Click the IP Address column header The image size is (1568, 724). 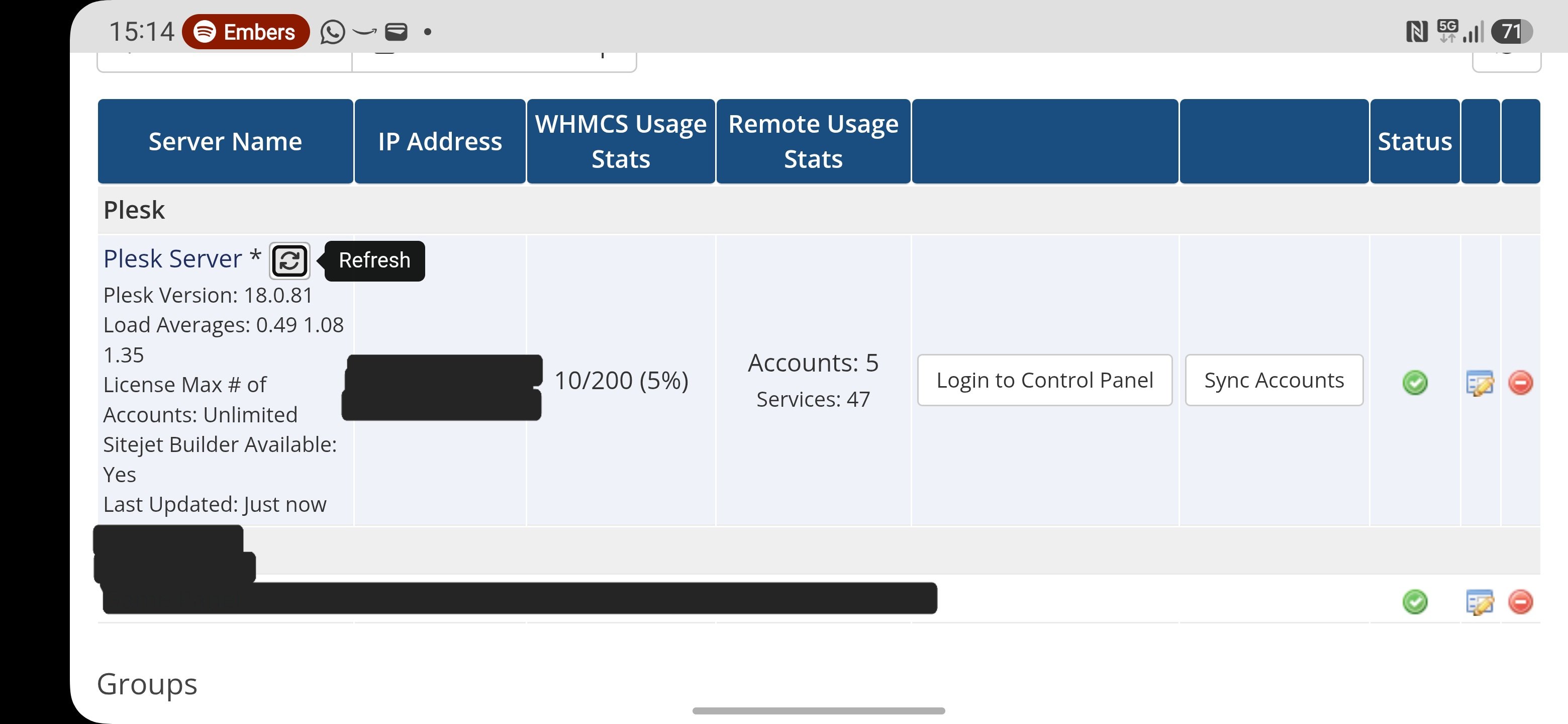pyautogui.click(x=440, y=141)
